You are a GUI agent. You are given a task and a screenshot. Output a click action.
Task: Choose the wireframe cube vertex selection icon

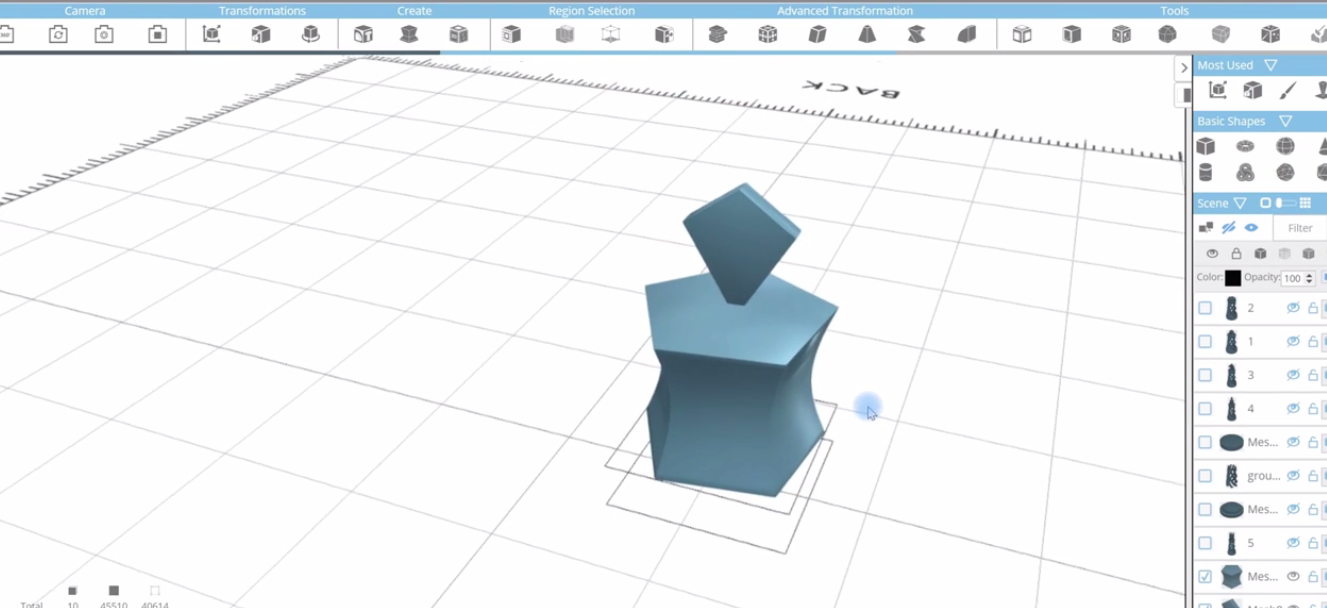(610, 35)
